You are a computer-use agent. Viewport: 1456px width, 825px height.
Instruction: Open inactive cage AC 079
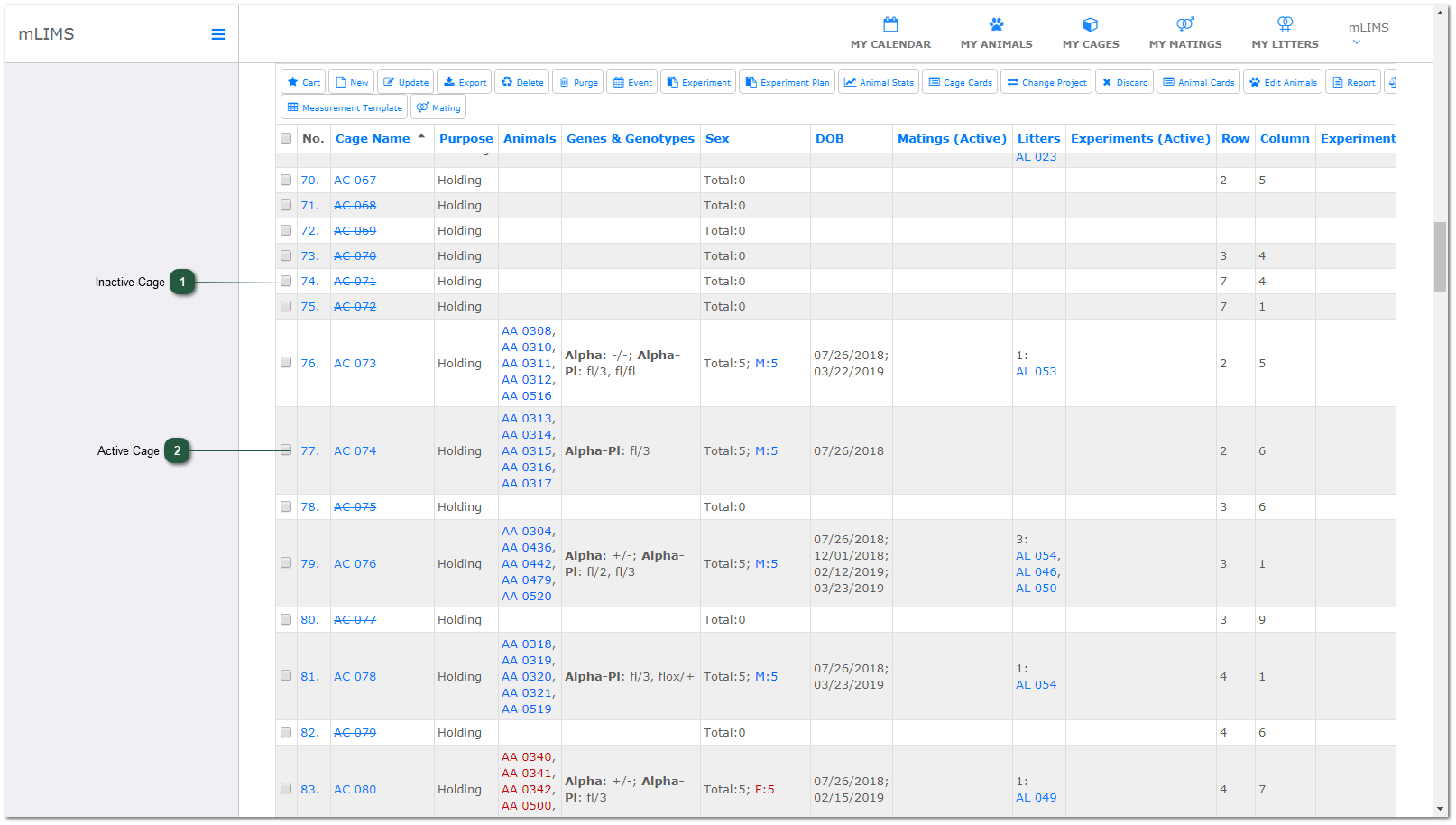tap(355, 732)
